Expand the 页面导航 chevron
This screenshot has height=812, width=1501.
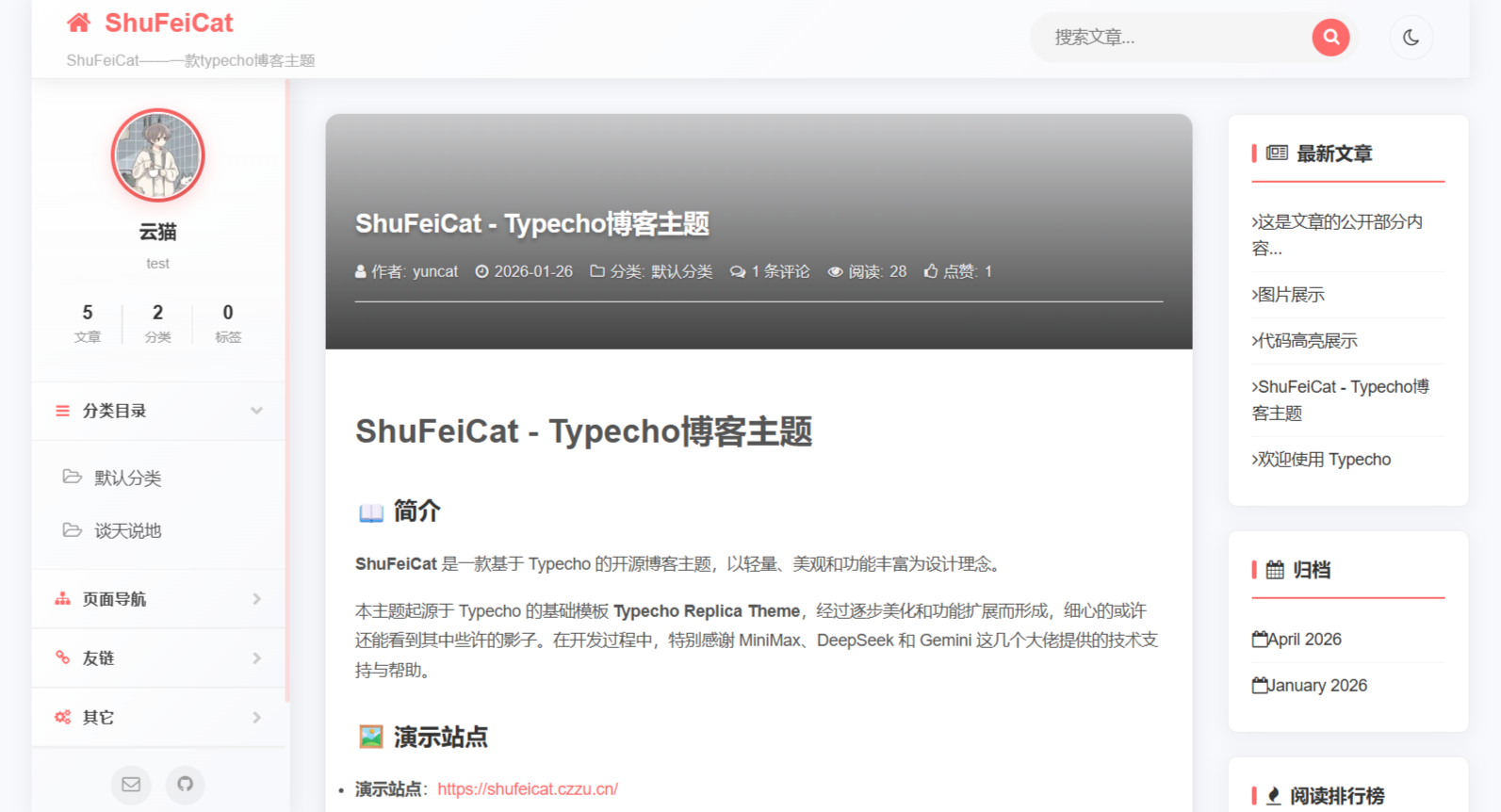point(256,599)
